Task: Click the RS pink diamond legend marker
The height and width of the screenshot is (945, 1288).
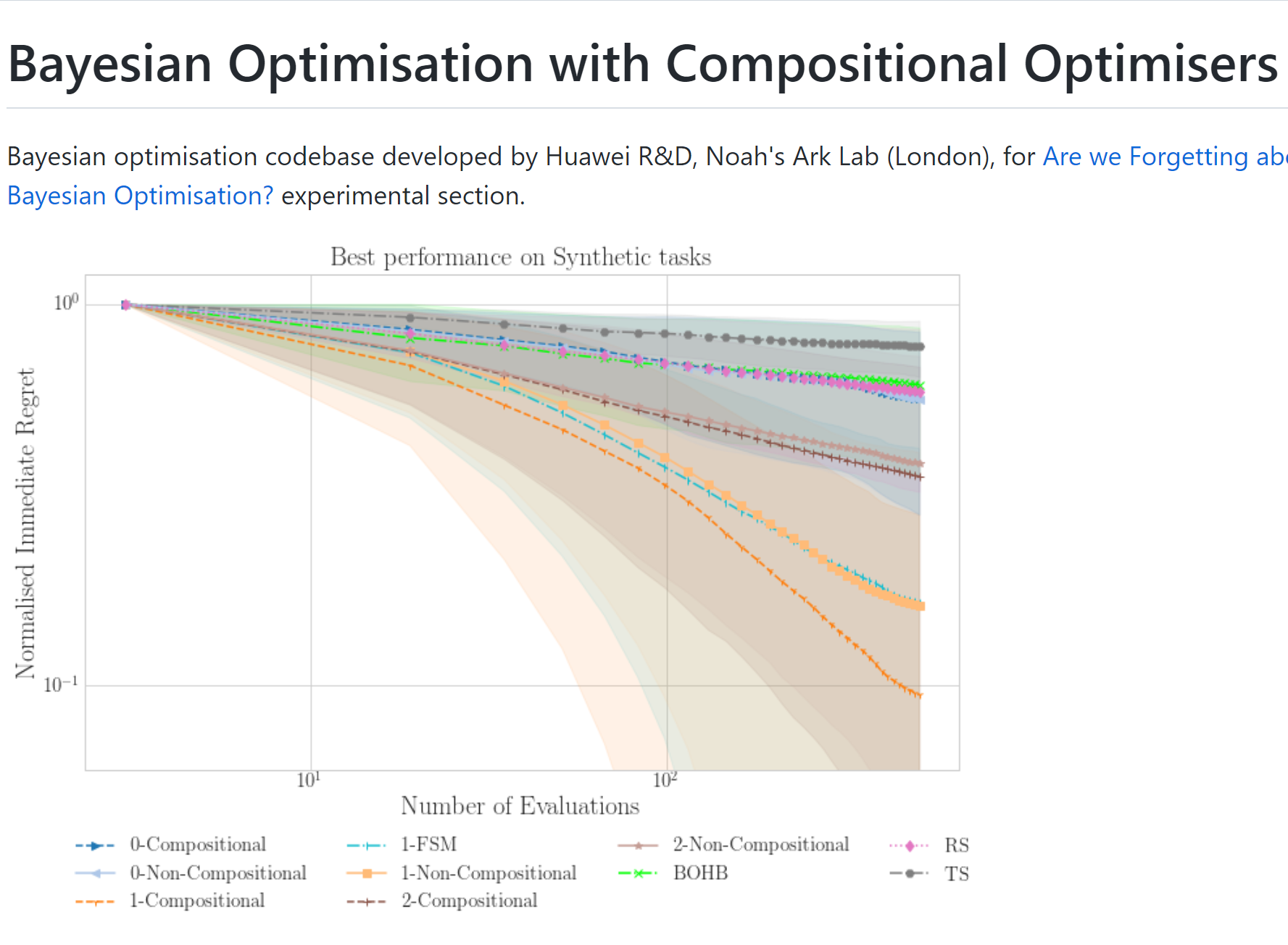Action: tap(909, 846)
